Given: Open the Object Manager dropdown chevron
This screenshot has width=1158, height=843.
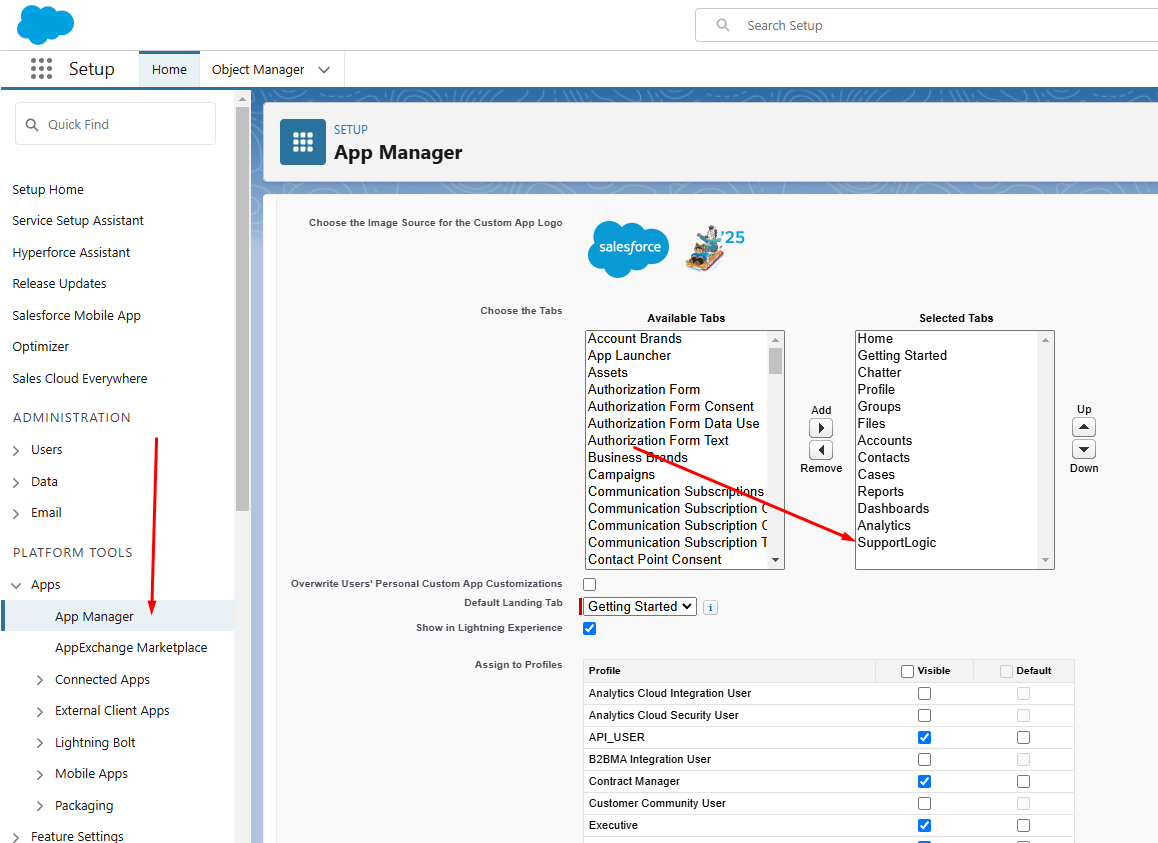Looking at the screenshot, I should [323, 69].
